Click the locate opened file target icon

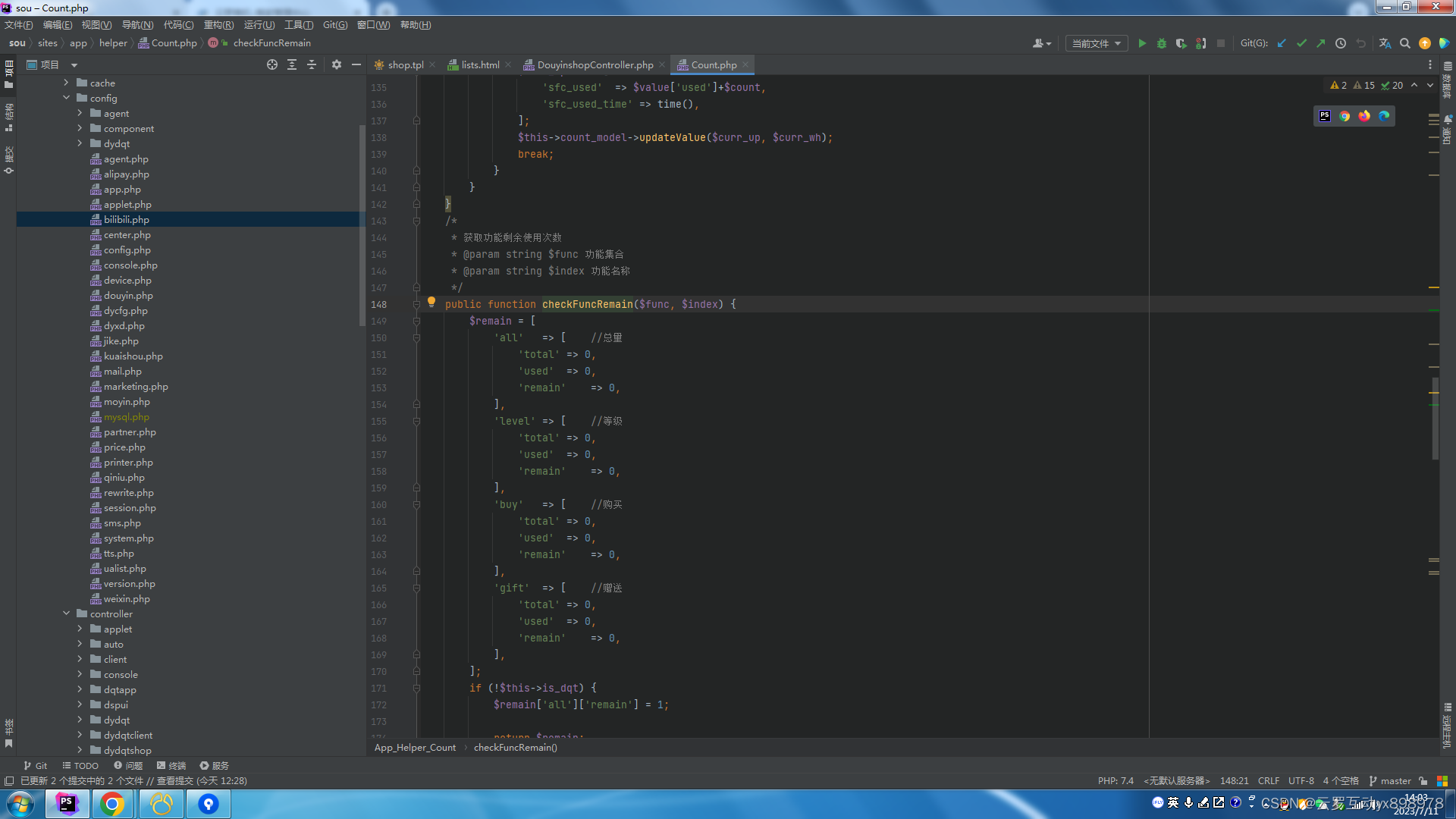coord(272,64)
